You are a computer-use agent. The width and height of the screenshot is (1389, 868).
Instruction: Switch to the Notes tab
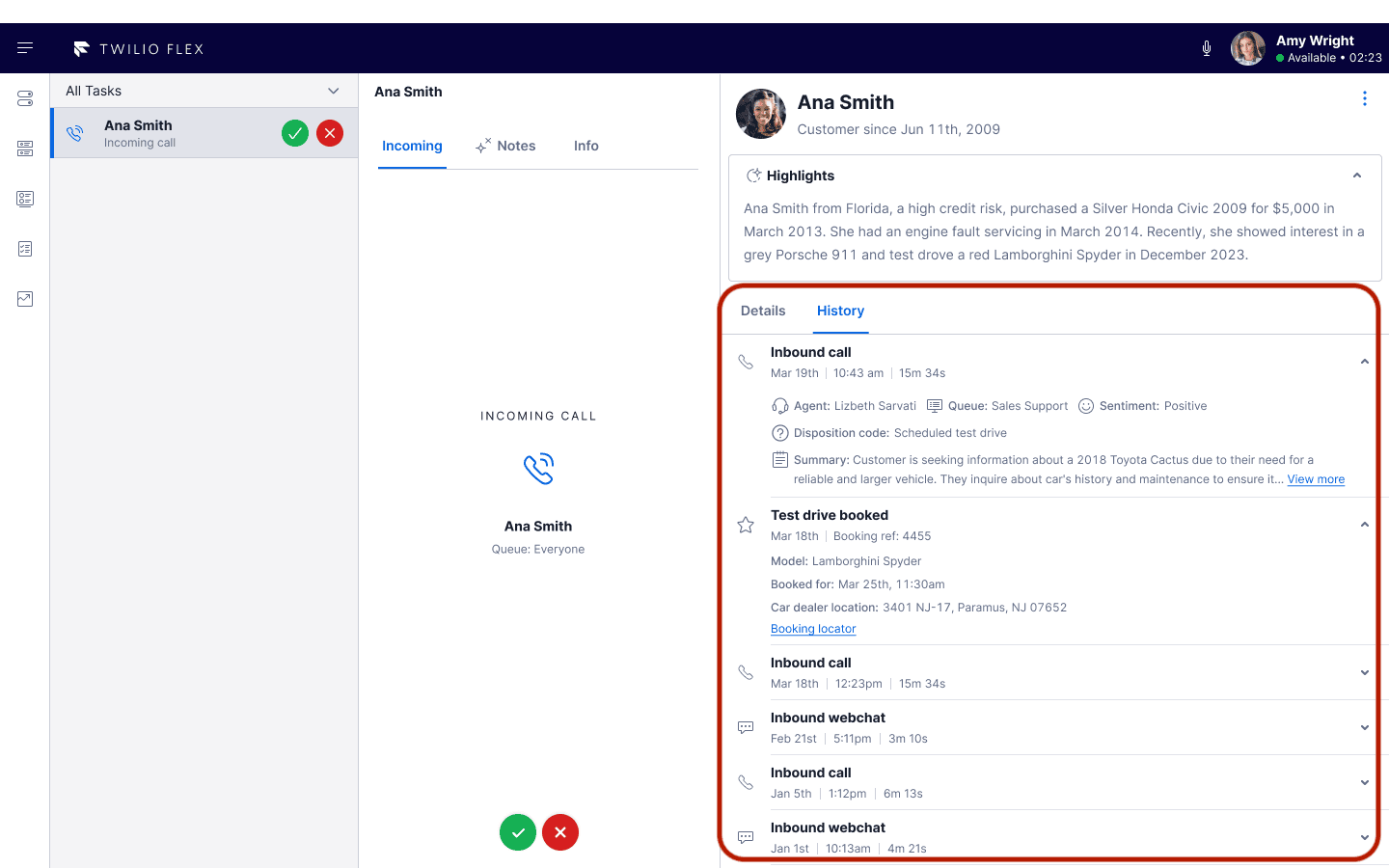pos(515,146)
